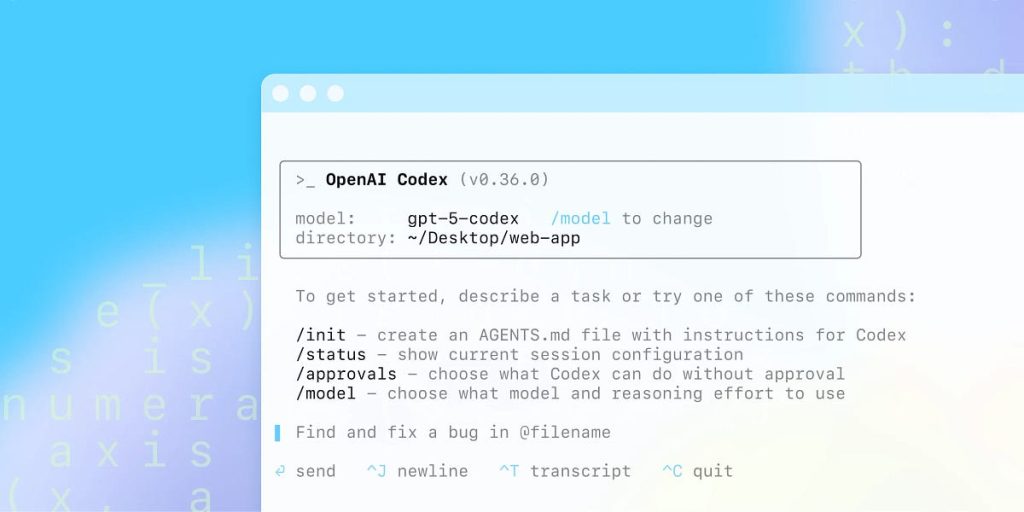
Task: Click the directory path ~/Desktop/web-app
Action: coord(494,238)
